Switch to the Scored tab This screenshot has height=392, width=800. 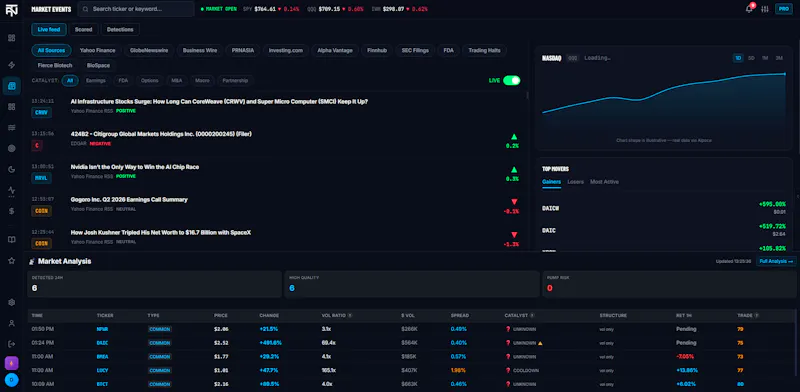coord(84,30)
